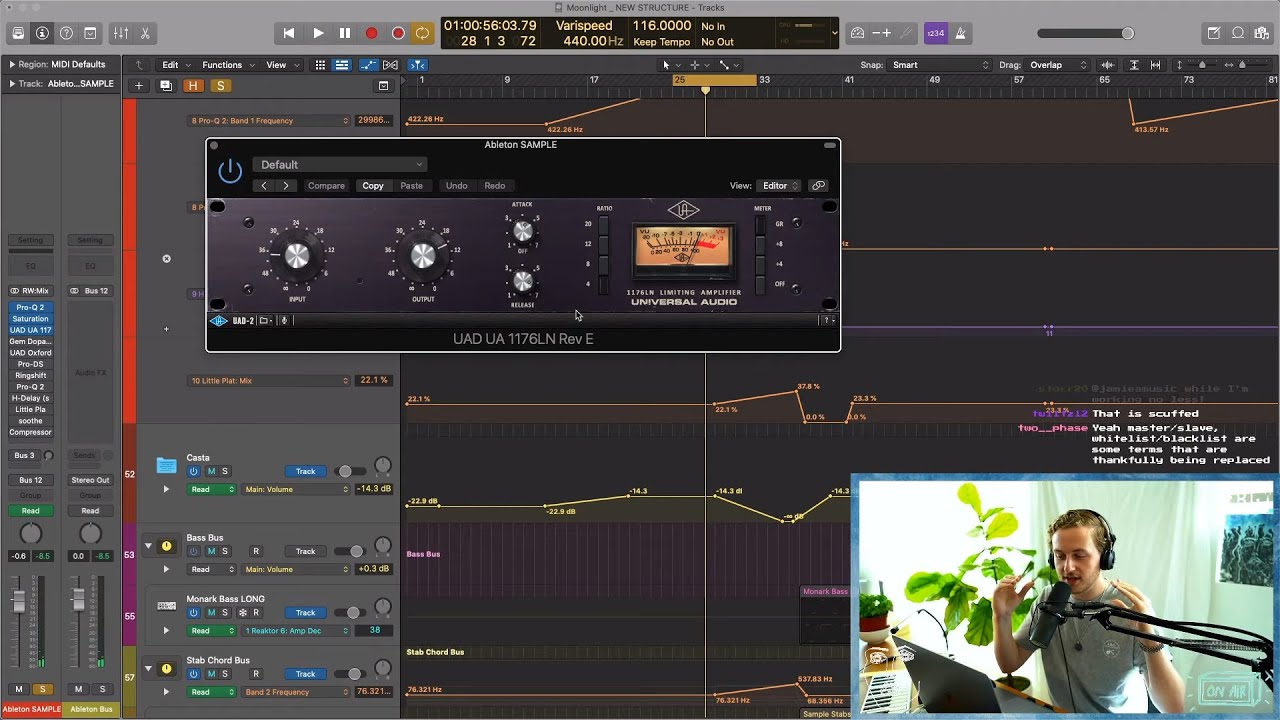Viewport: 1280px width, 720px height.
Task: Open the plugin View Editor dropdown
Action: coord(780,186)
